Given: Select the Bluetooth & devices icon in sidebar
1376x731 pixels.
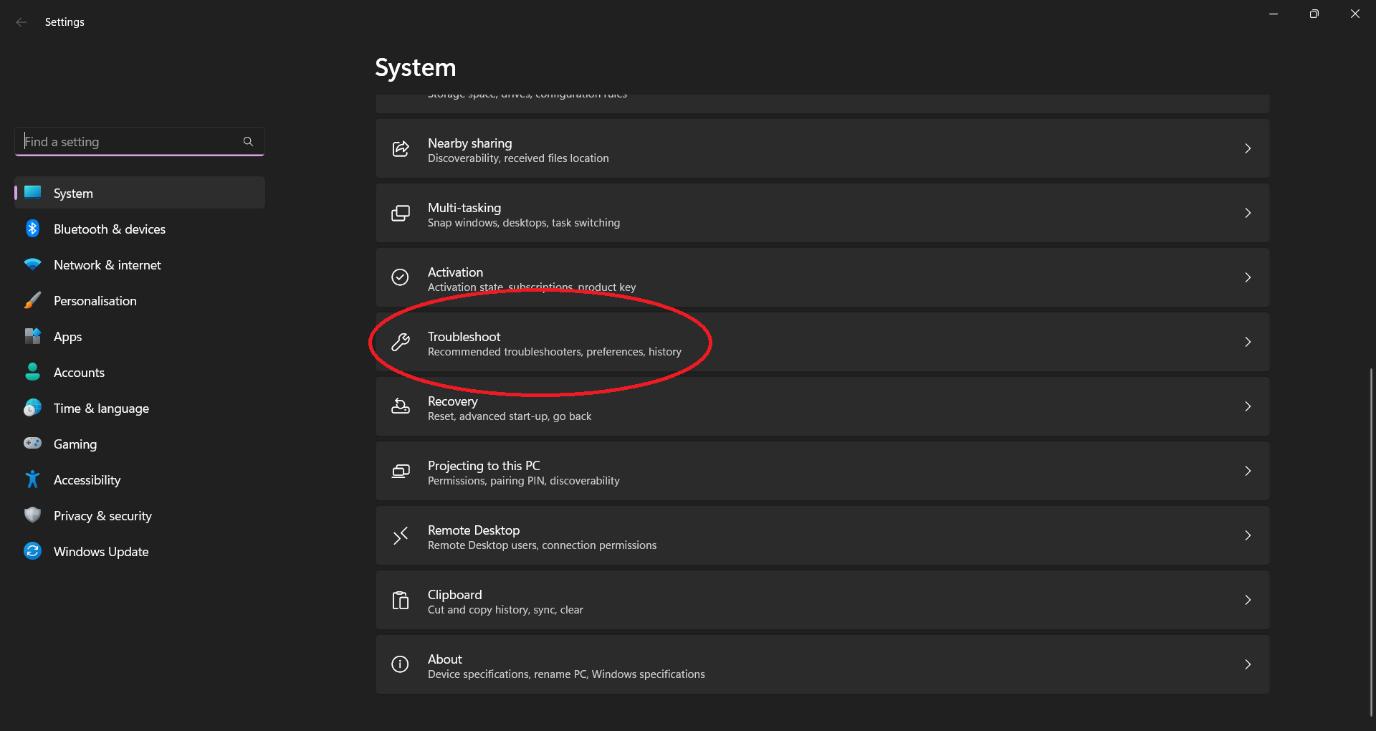Looking at the screenshot, I should click(32, 229).
